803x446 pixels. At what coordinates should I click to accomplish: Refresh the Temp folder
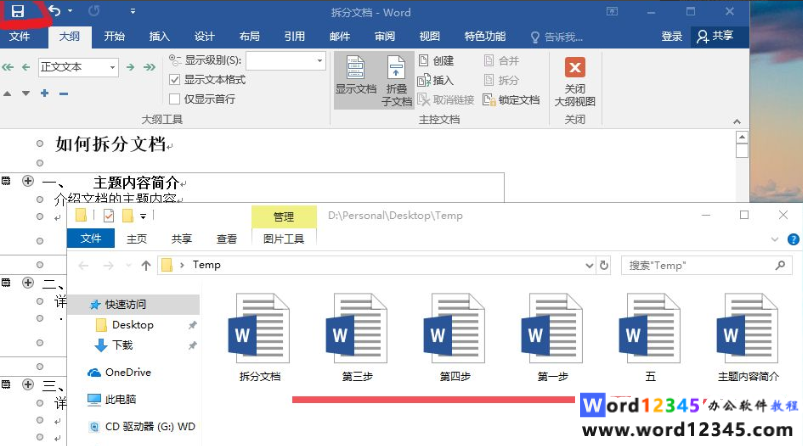pos(604,265)
